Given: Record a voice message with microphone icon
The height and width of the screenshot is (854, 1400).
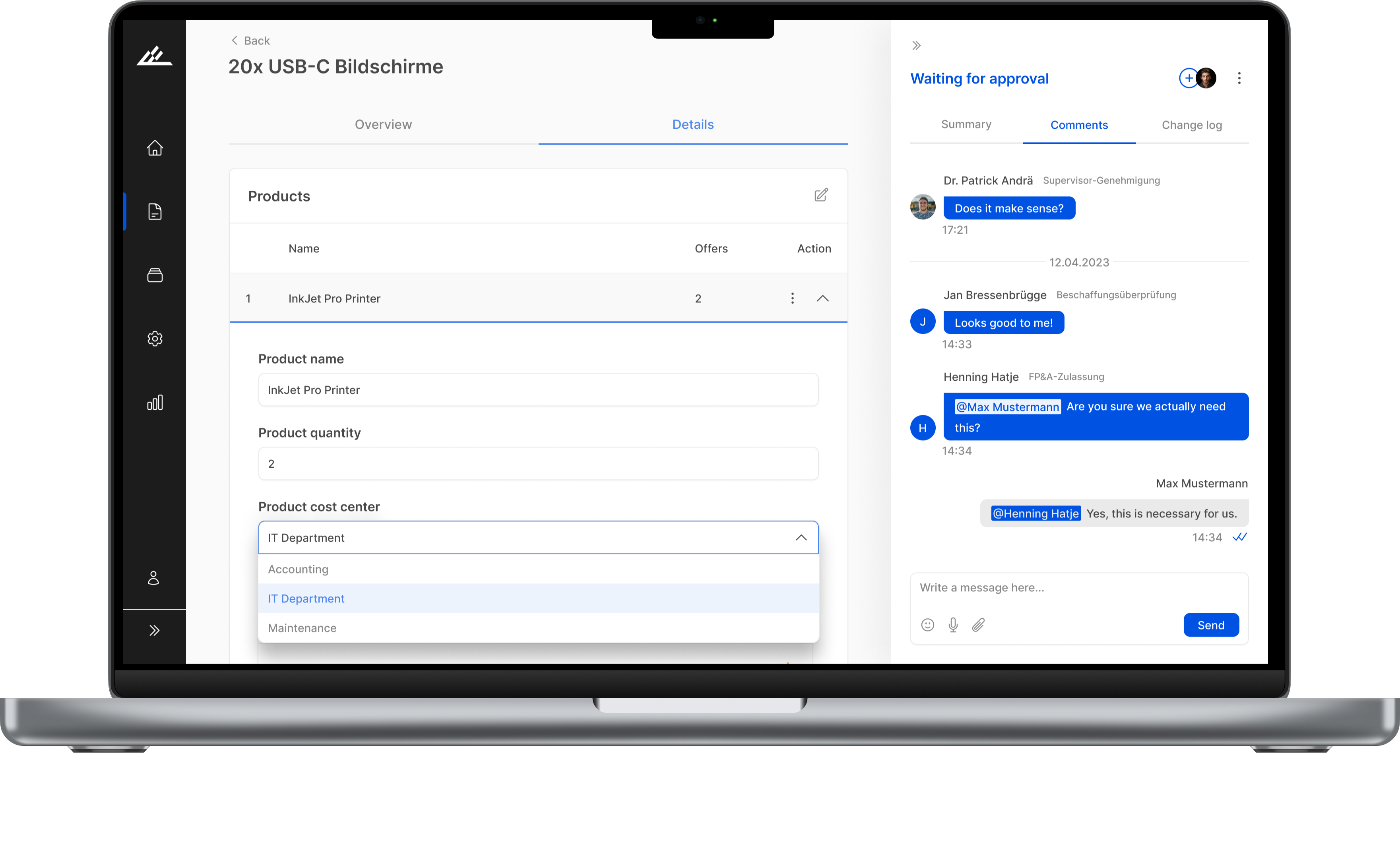Looking at the screenshot, I should tap(954, 625).
